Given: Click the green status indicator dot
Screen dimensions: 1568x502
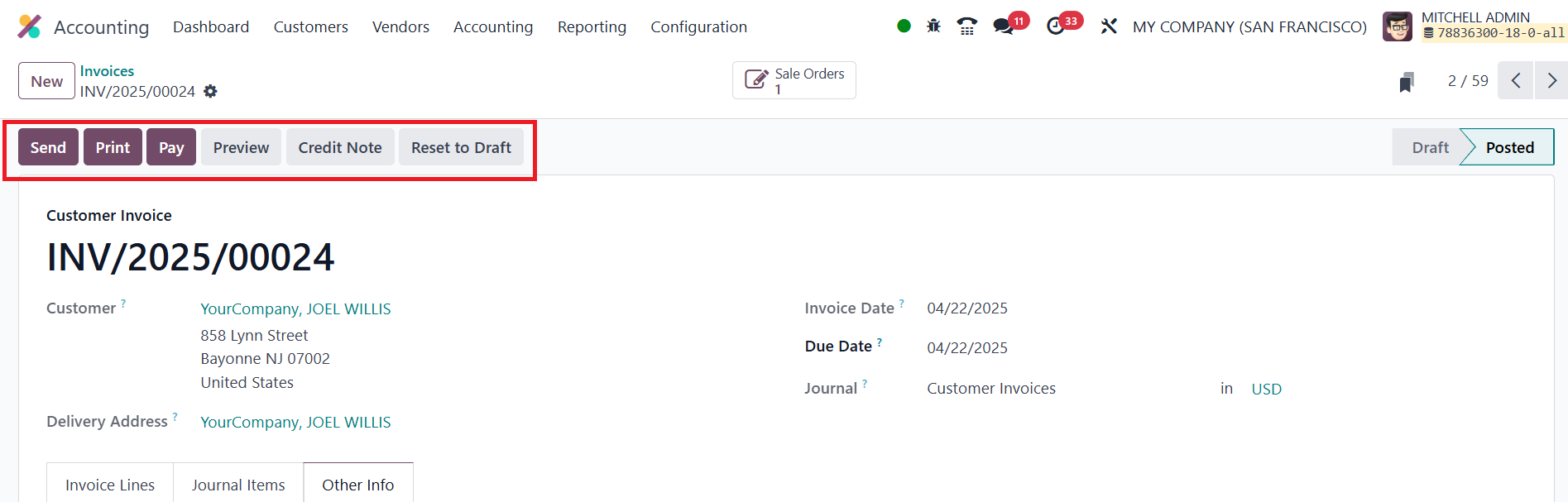Looking at the screenshot, I should click(x=904, y=26).
